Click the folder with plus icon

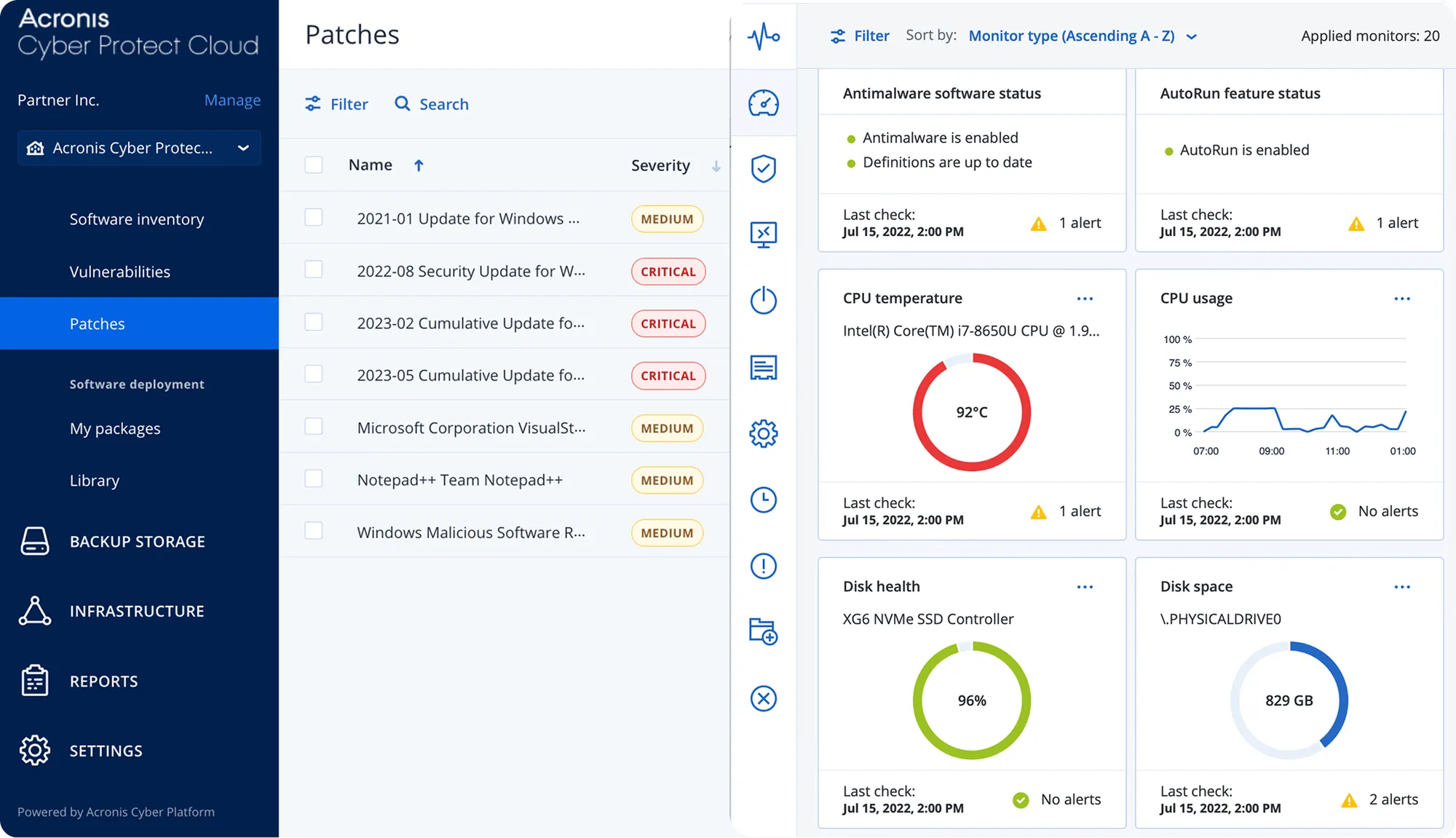tap(763, 631)
